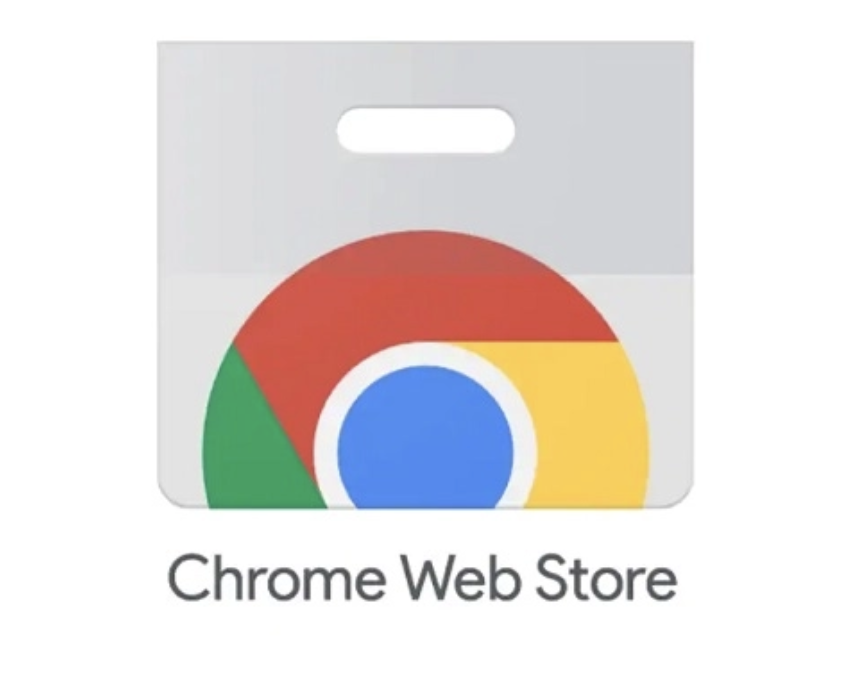This screenshot has height=674, width=868.
Task: Click gray area left of bag handle
Action: pyautogui.click(x=246, y=131)
